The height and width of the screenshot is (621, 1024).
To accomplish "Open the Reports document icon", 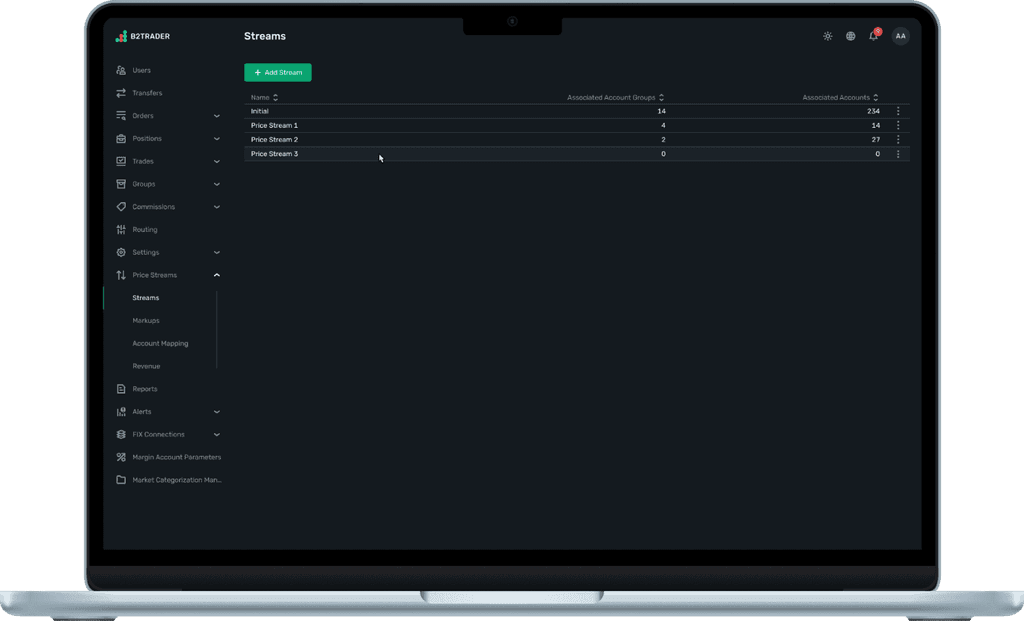I will coord(121,389).
